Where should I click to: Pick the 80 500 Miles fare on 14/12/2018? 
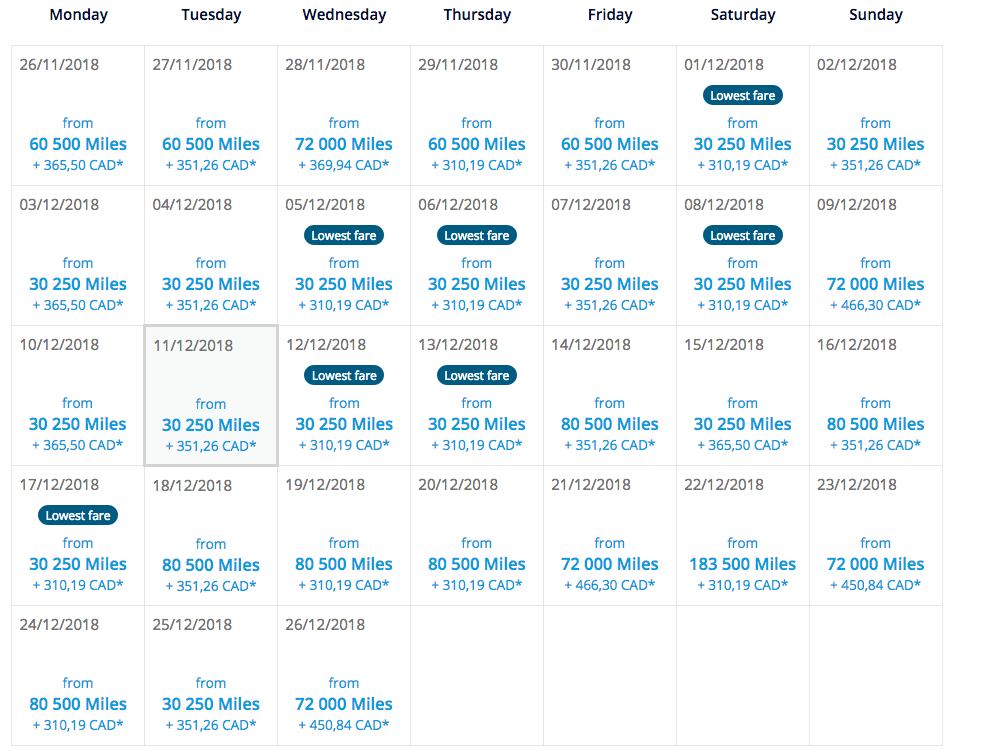click(610, 424)
